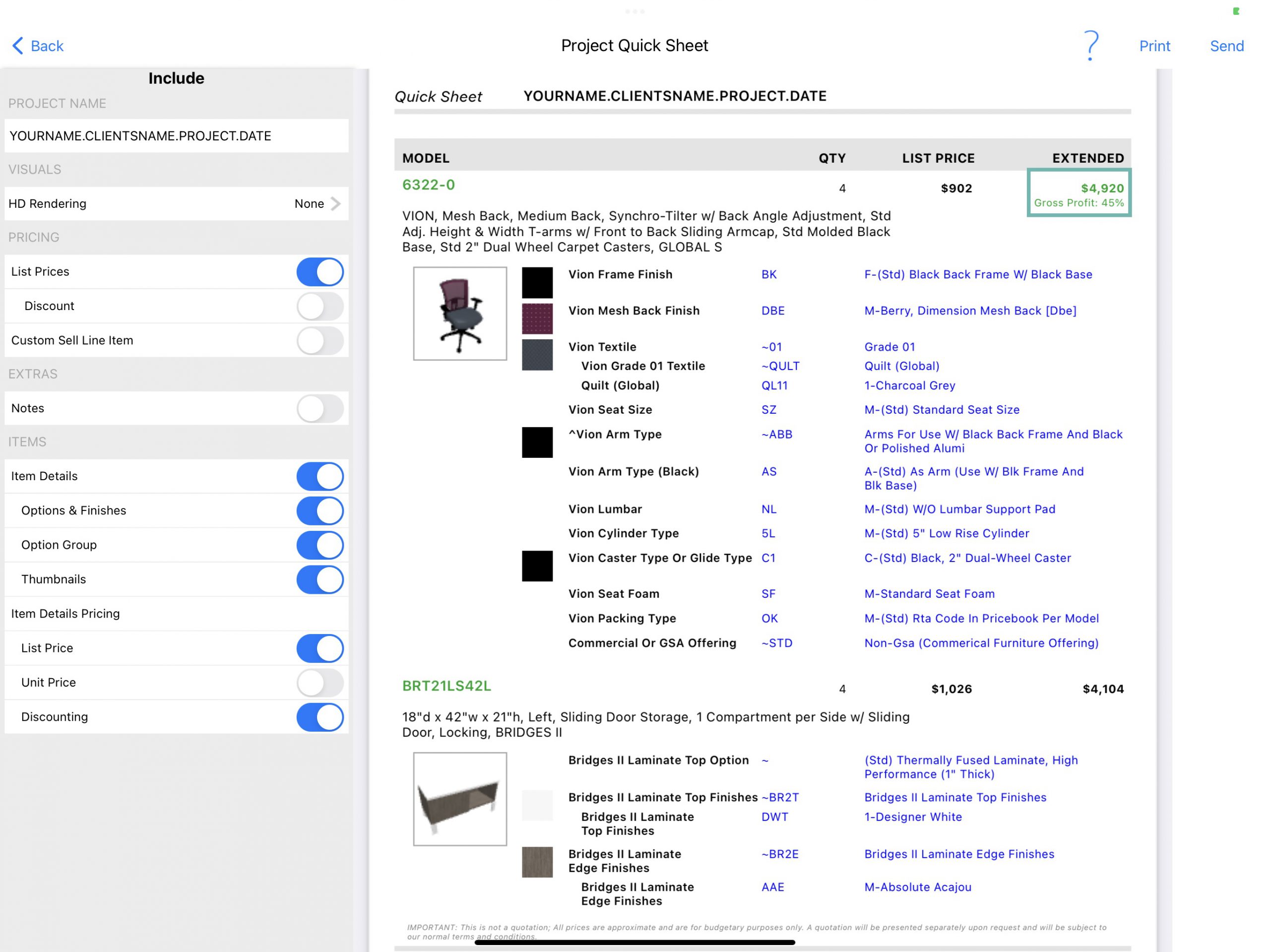
Task: Toggle off List Prices switch
Action: [x=320, y=271]
